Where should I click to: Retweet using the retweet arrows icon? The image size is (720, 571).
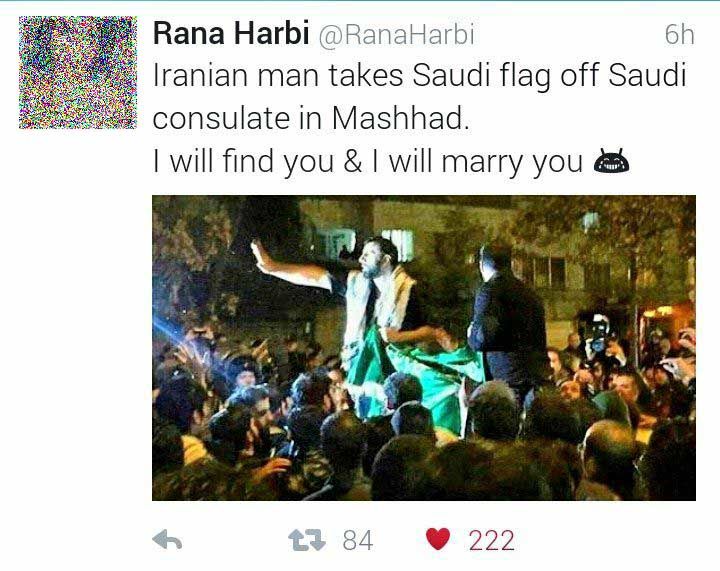tap(307, 540)
